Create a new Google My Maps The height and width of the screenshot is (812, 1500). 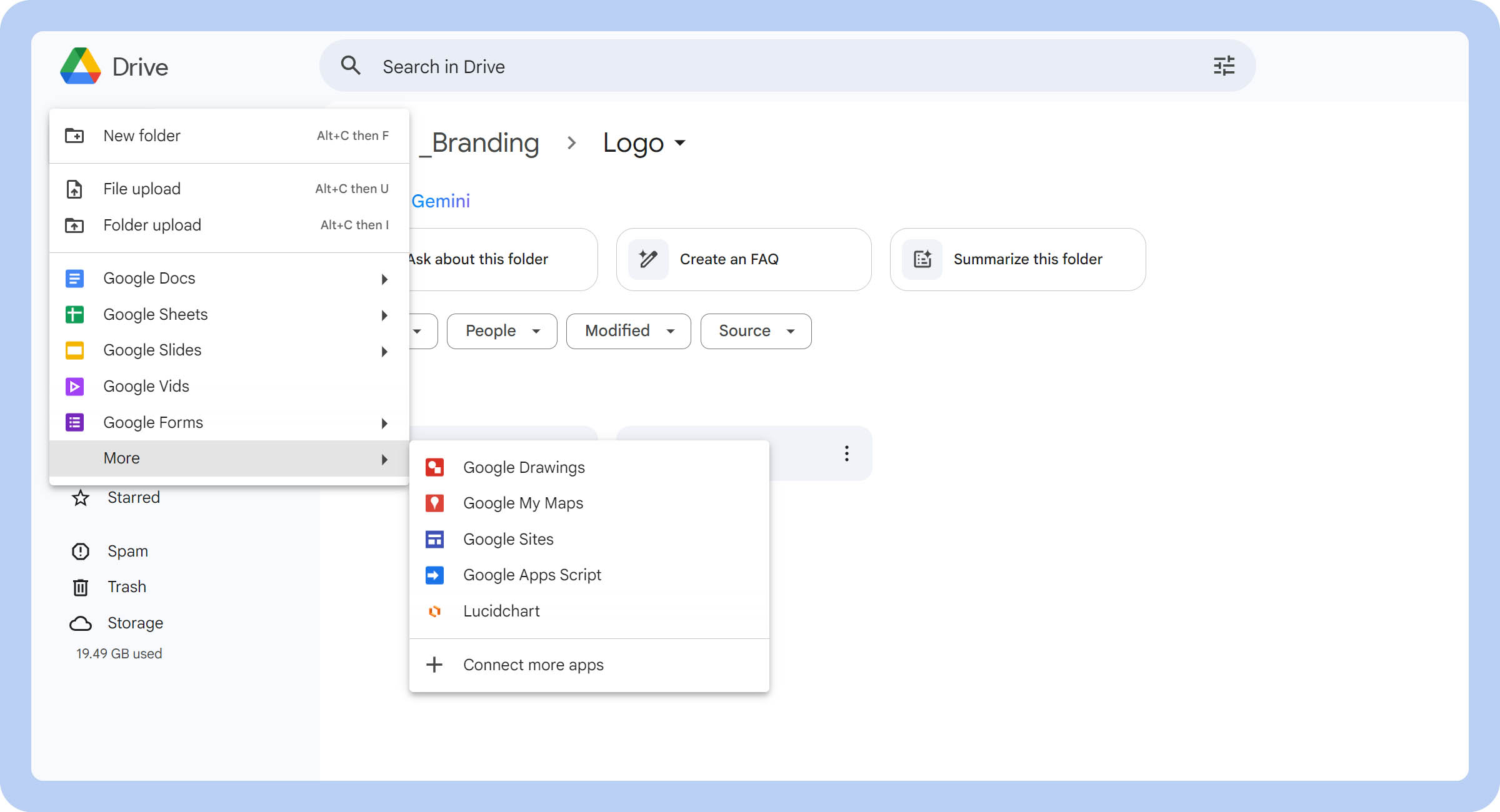click(x=522, y=503)
